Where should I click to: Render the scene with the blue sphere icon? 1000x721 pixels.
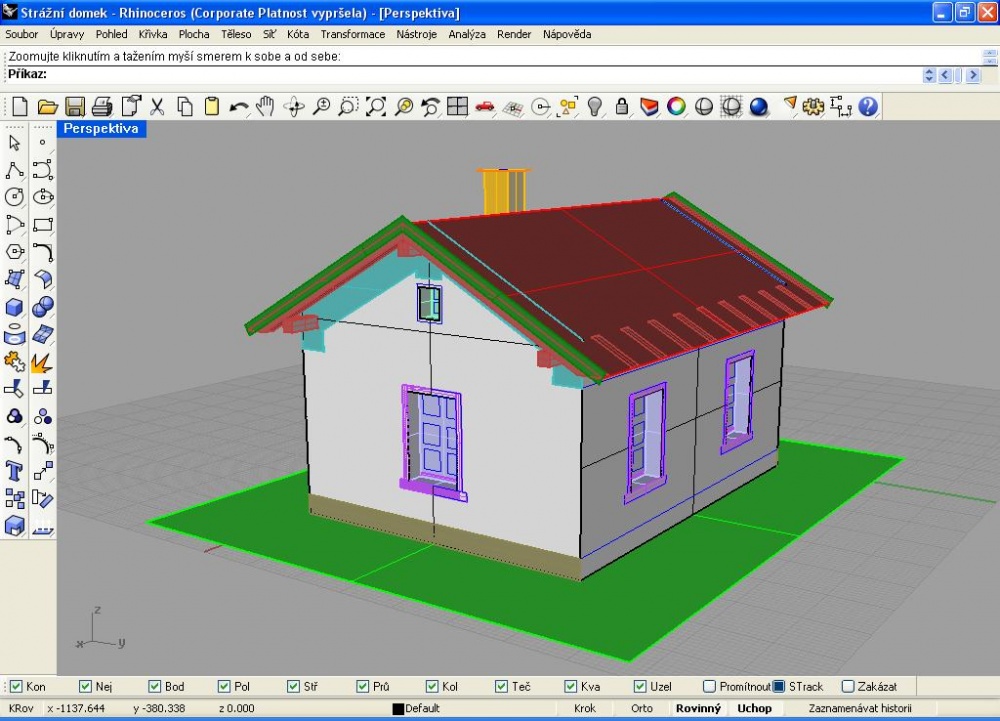758,106
